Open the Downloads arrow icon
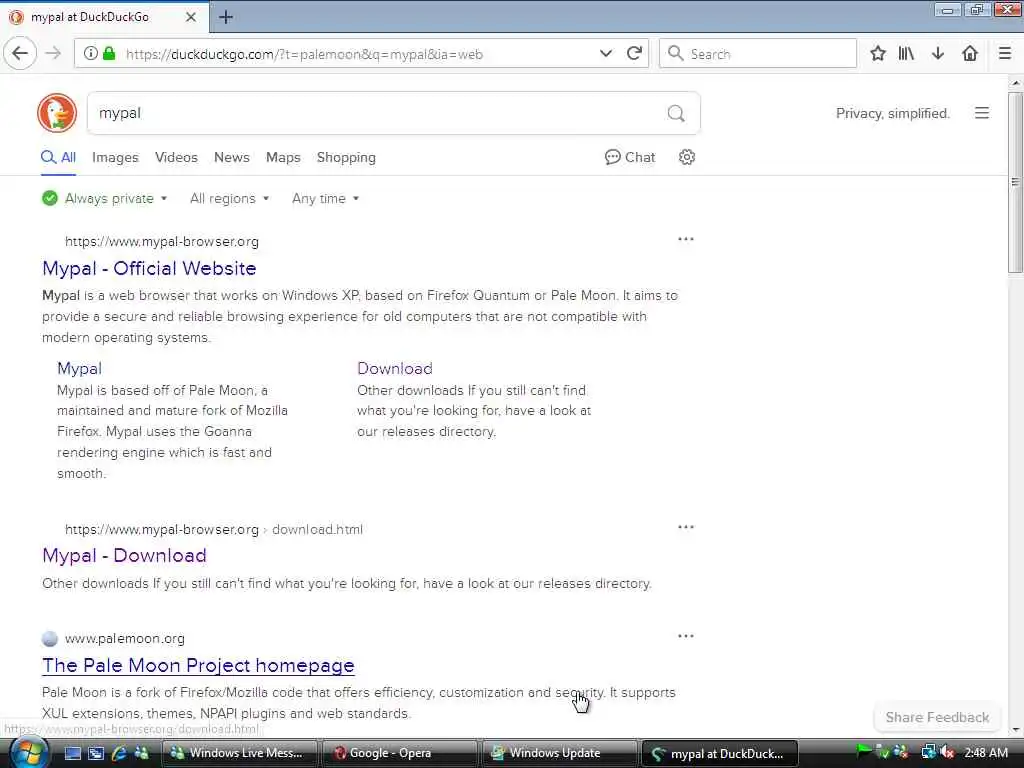This screenshot has width=1024, height=768. coord(938,54)
